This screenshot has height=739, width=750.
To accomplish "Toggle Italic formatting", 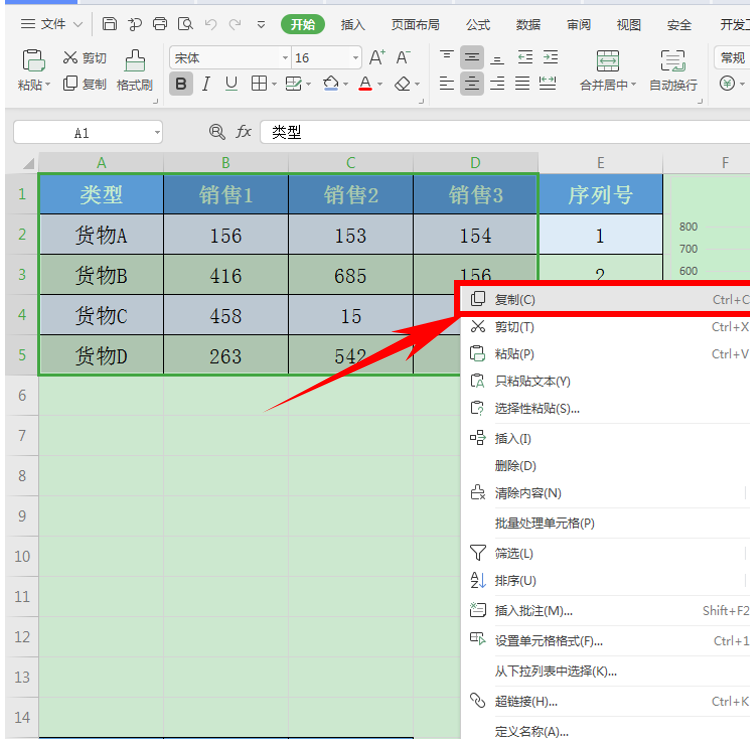I will pos(206,84).
